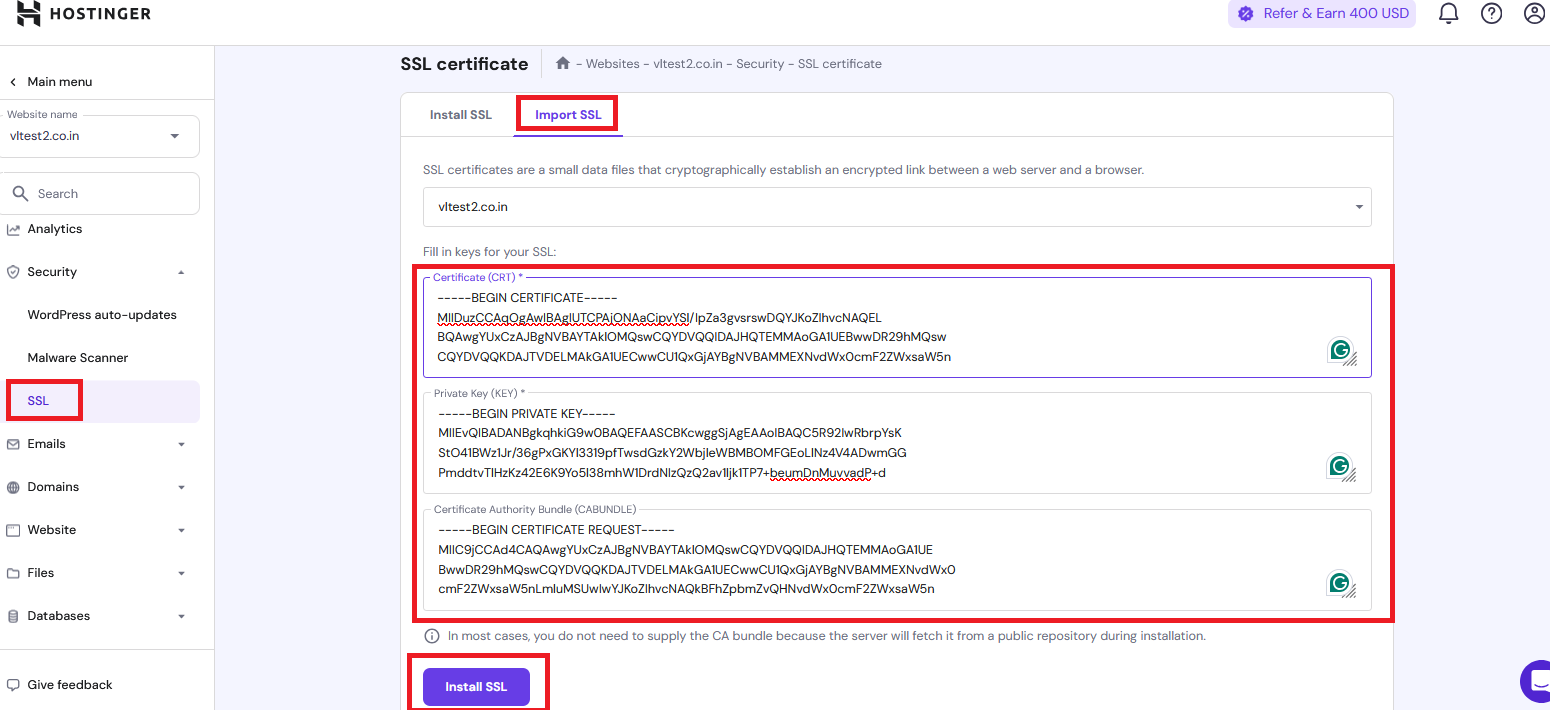Screen dimensions: 1550x710
Task: Click Grammarly icon in Certificate (CRT) field
Action: pos(1339,350)
